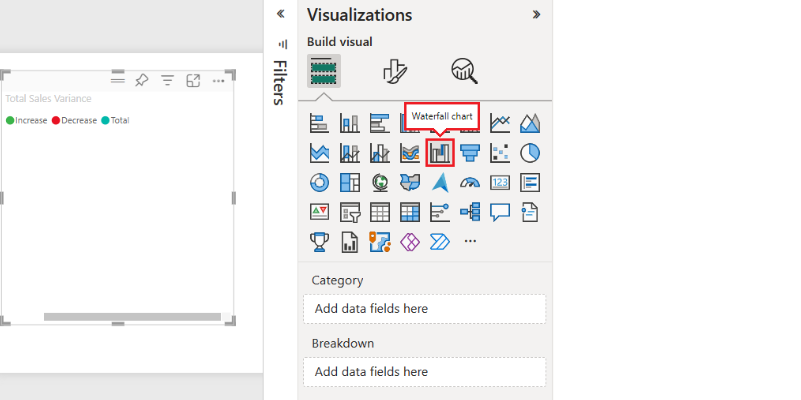Viewport: 801px width, 400px height.
Task: Select the Filled map visual
Action: tap(410, 182)
